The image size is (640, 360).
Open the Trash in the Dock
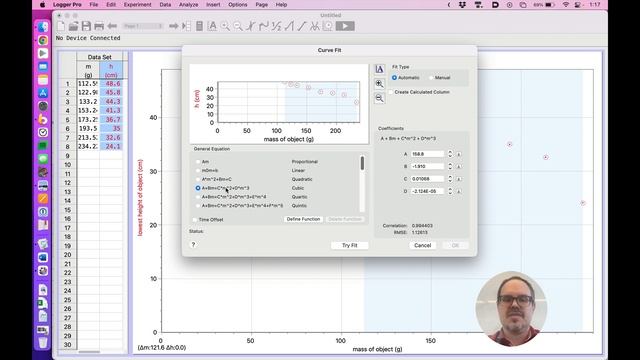[x=43, y=342]
